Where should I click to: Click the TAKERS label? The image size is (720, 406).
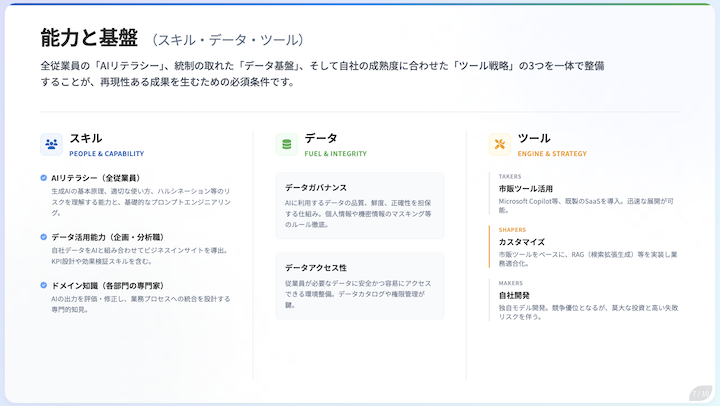coord(510,176)
